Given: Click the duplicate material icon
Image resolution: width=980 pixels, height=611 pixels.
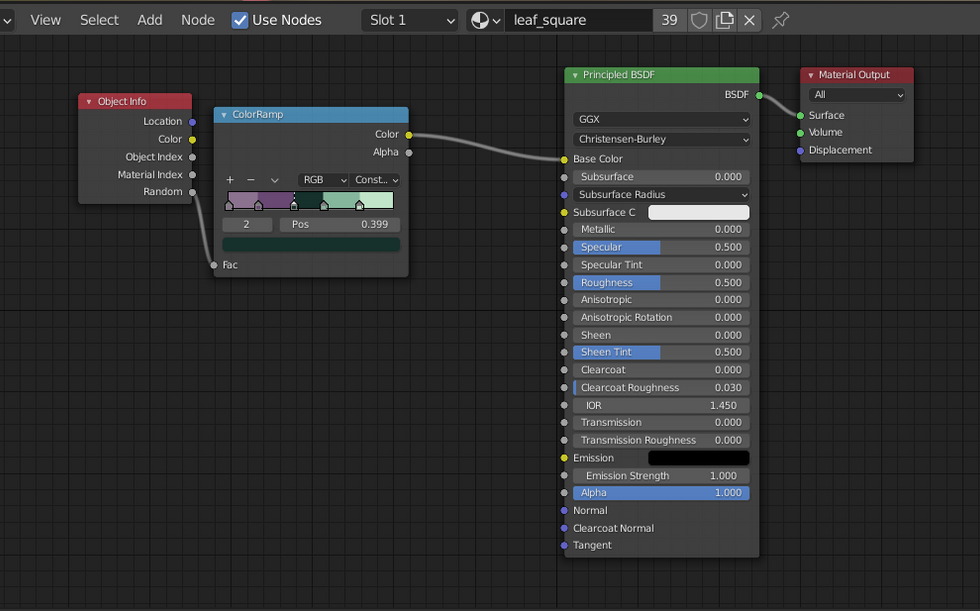Looking at the screenshot, I should point(724,21).
